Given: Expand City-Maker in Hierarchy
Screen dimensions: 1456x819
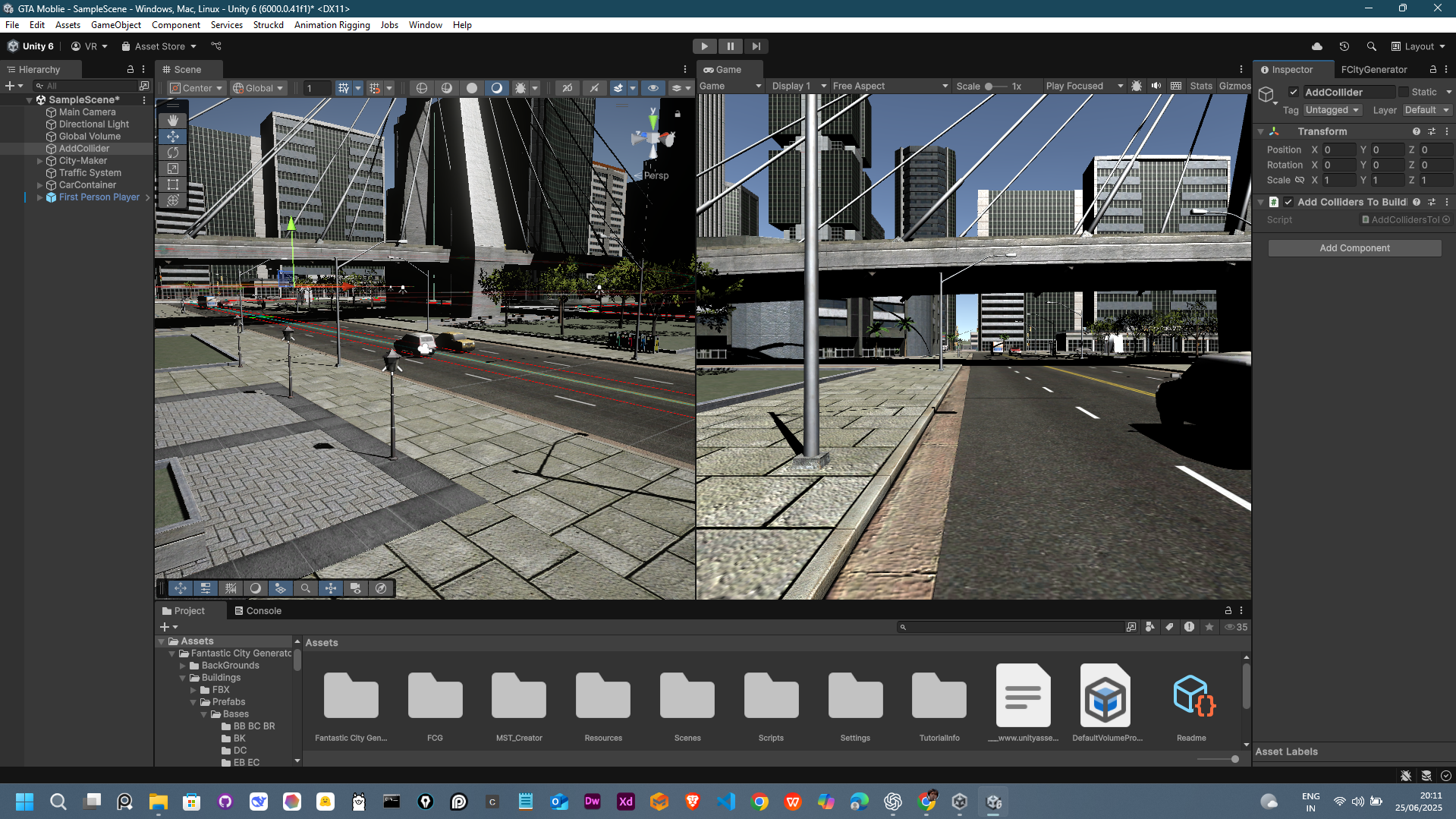Looking at the screenshot, I should pos(39,161).
